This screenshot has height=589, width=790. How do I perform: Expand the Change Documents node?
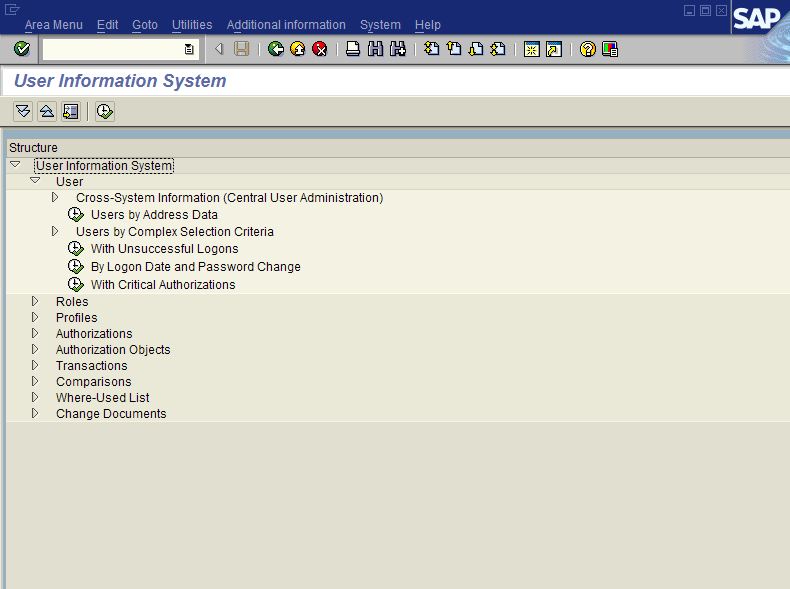click(x=35, y=414)
